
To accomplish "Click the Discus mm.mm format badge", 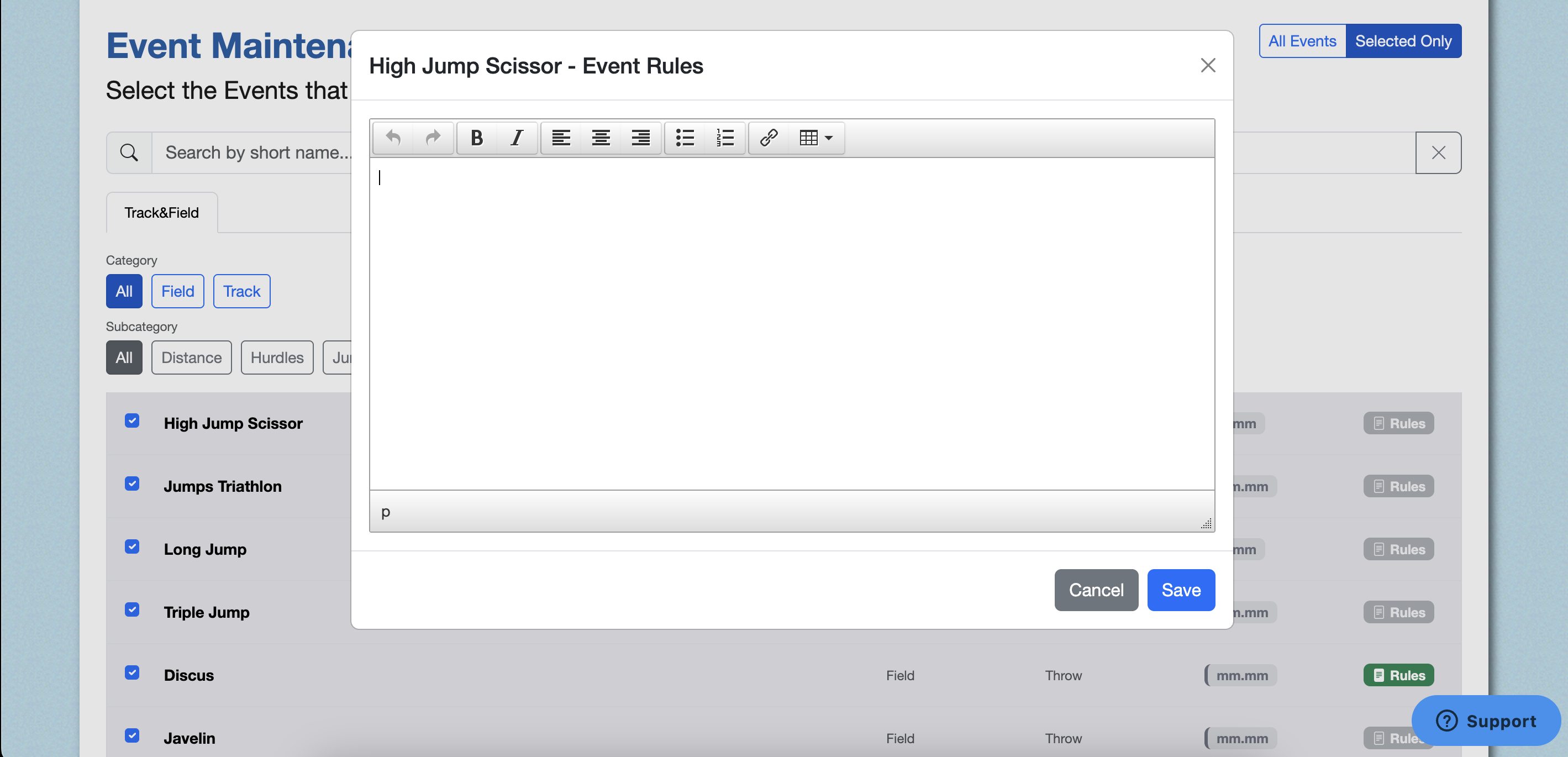I will point(1241,675).
